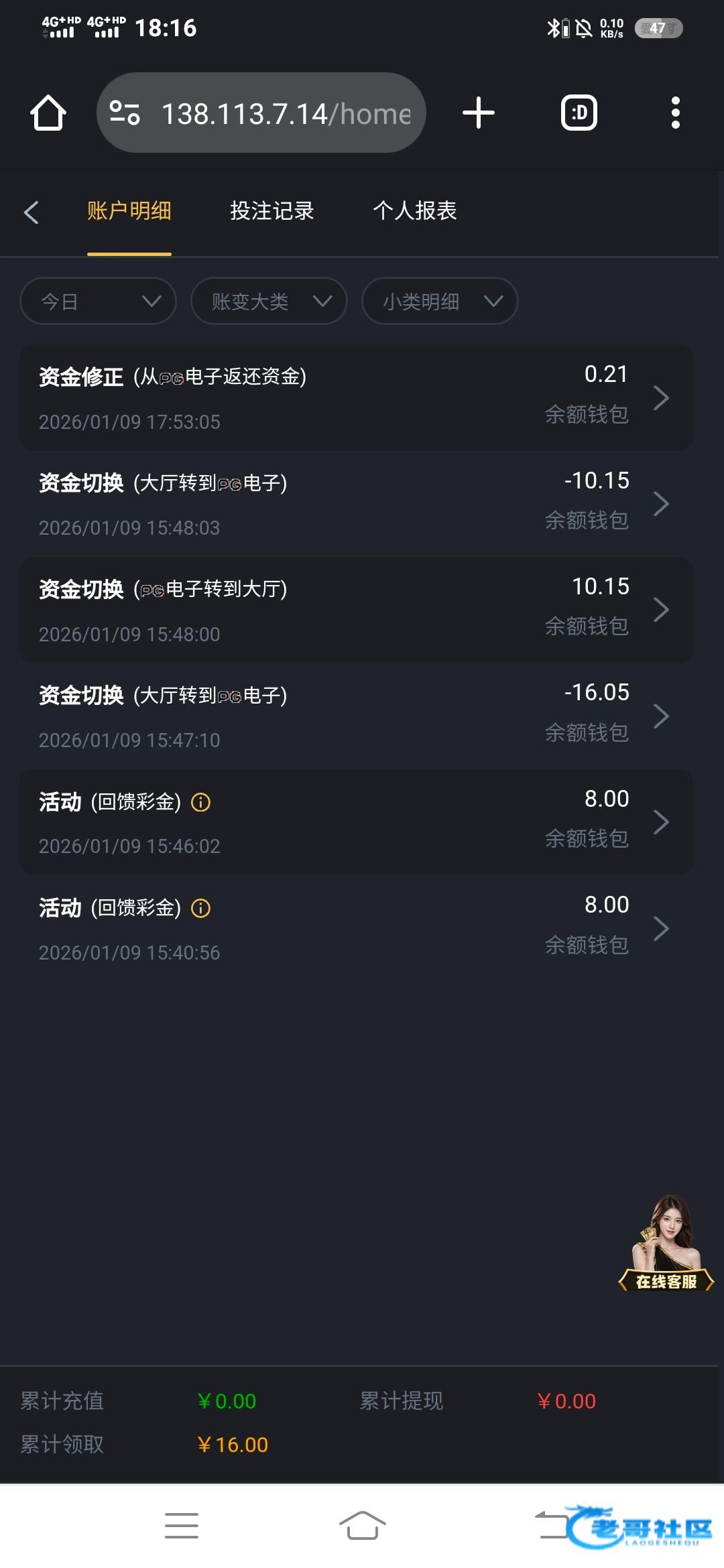Switch to the 投注记录 tab
The image size is (724, 1568).
click(272, 211)
